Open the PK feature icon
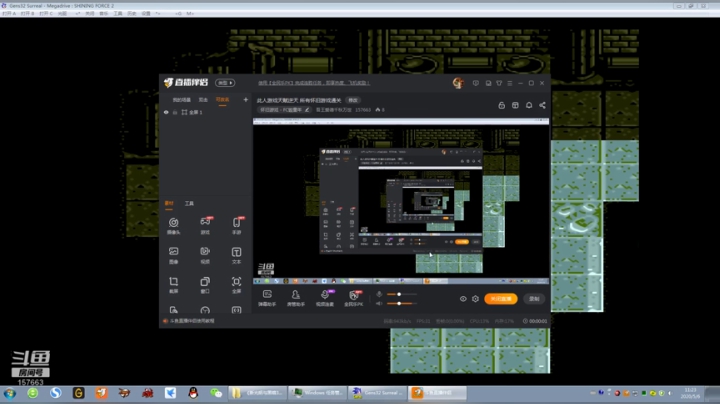720x404 pixels. [354, 297]
